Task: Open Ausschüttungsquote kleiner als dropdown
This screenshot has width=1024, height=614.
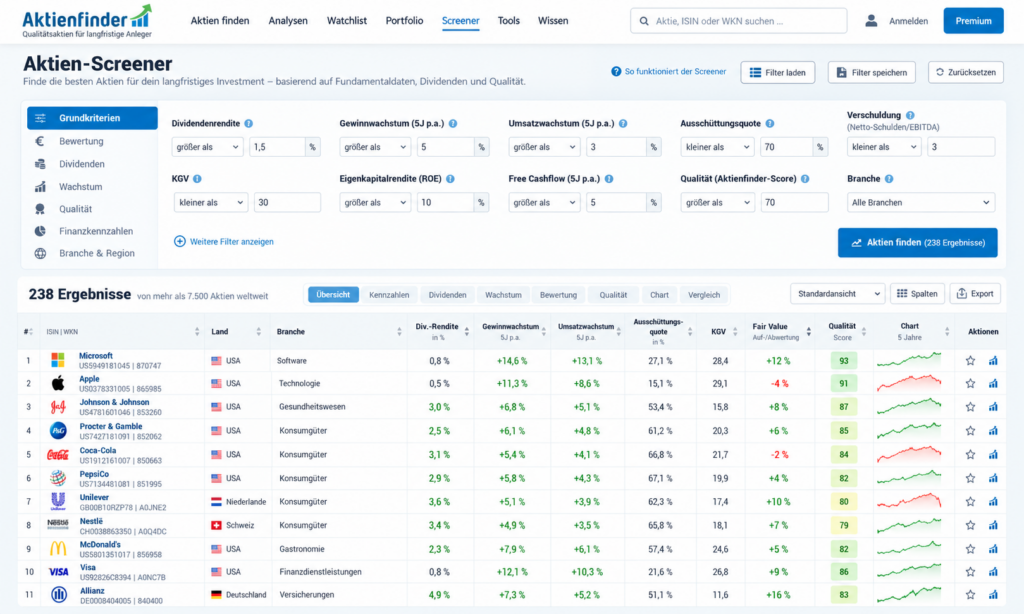Action: (717, 147)
